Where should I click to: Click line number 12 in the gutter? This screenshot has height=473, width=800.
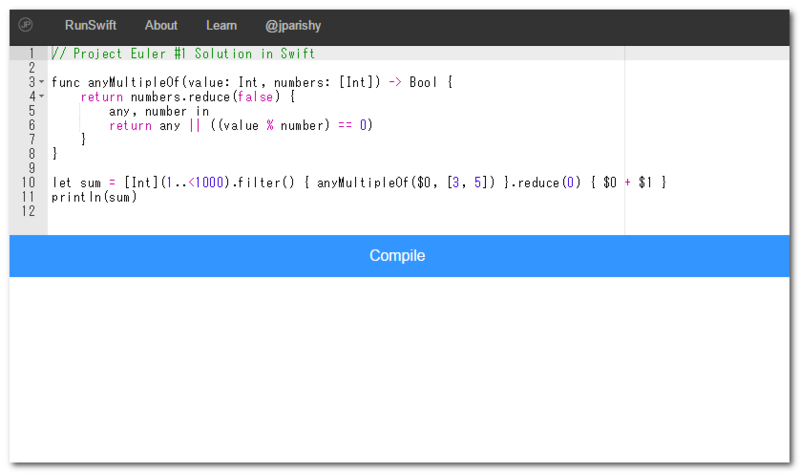click(x=29, y=211)
